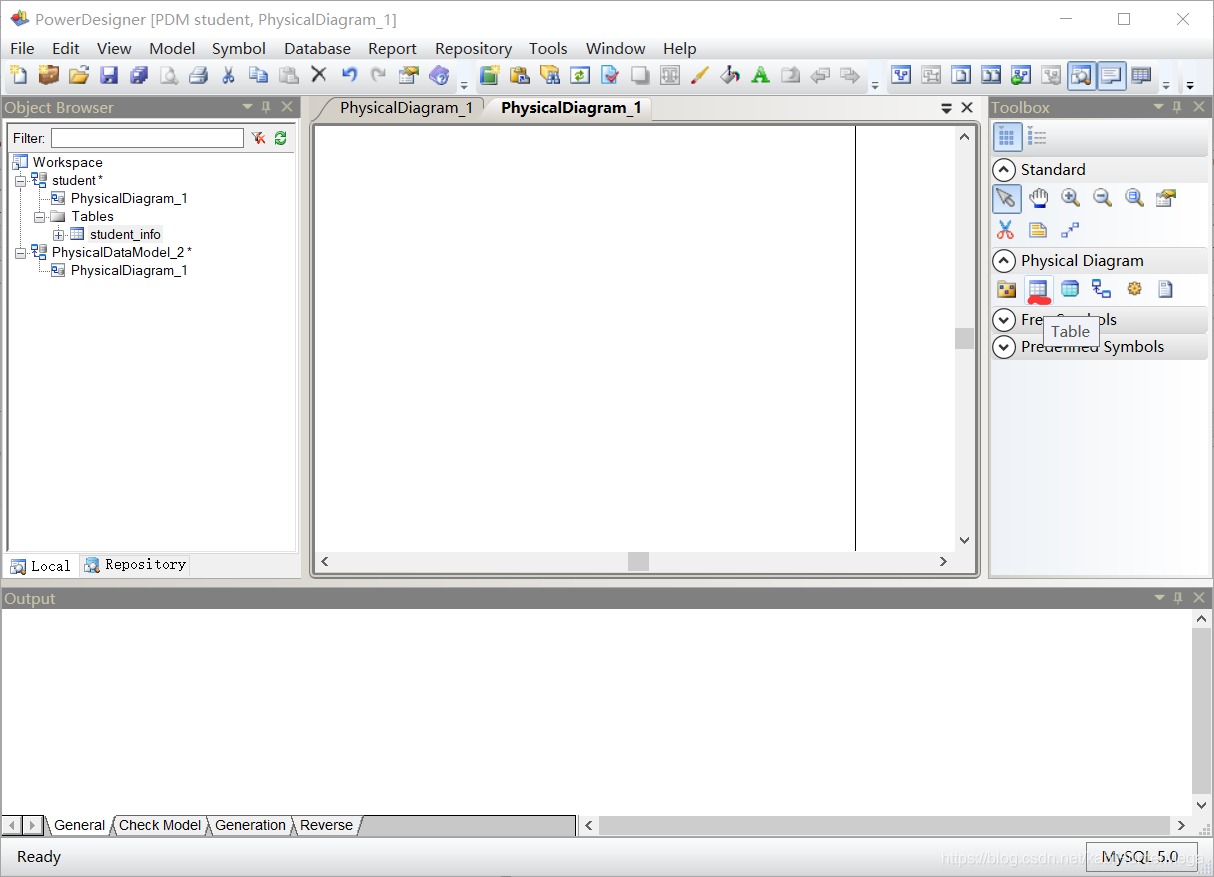The image size is (1214, 877).
Task: Click the Undo arrow toolbar icon
Action: pos(349,74)
